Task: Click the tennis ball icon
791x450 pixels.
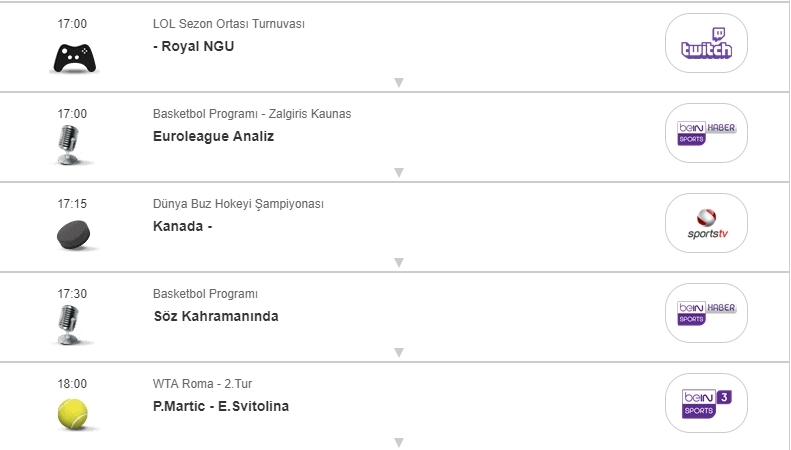Action: click(73, 415)
